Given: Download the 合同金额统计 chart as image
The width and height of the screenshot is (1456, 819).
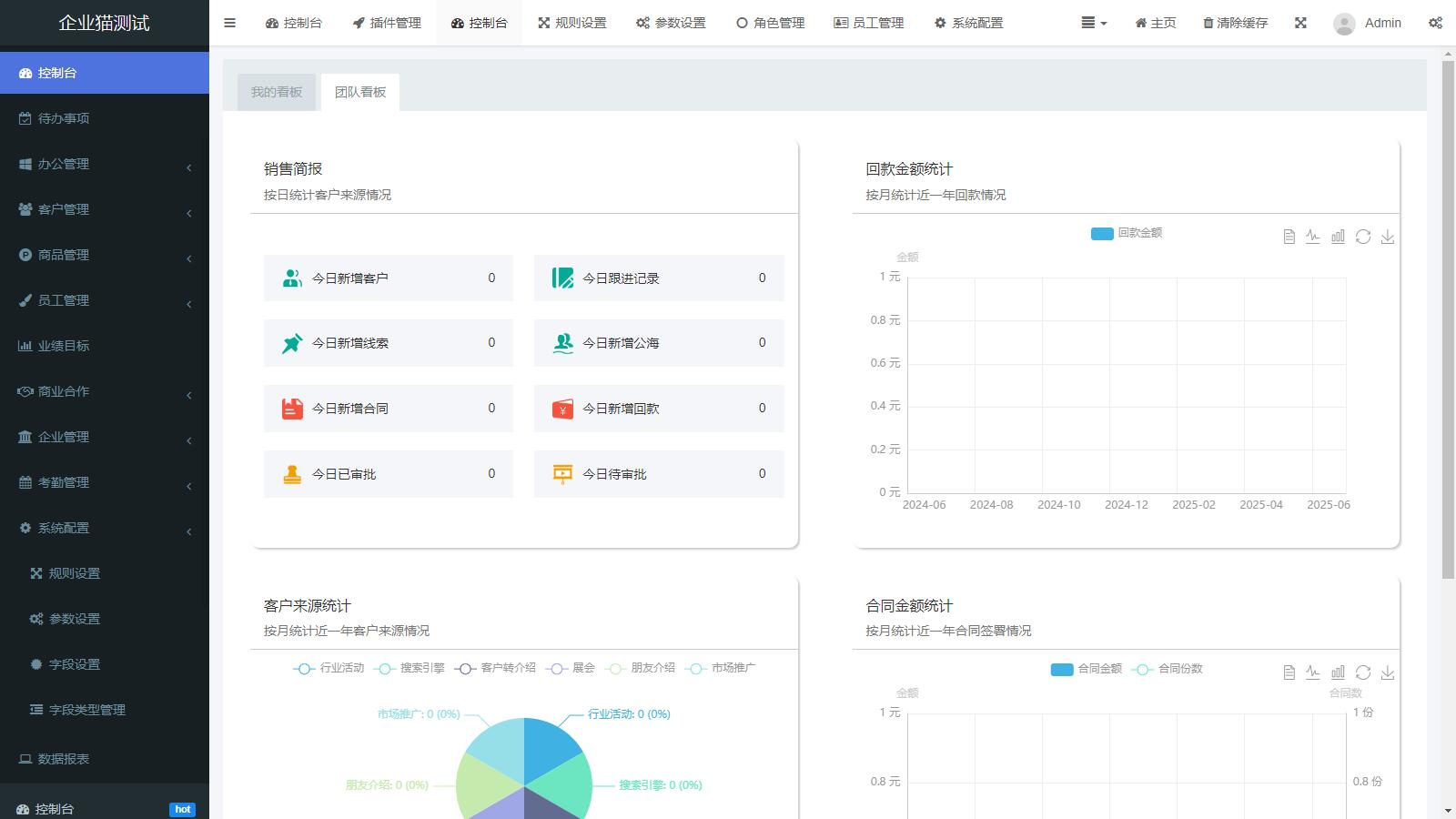Looking at the screenshot, I should point(1387,672).
